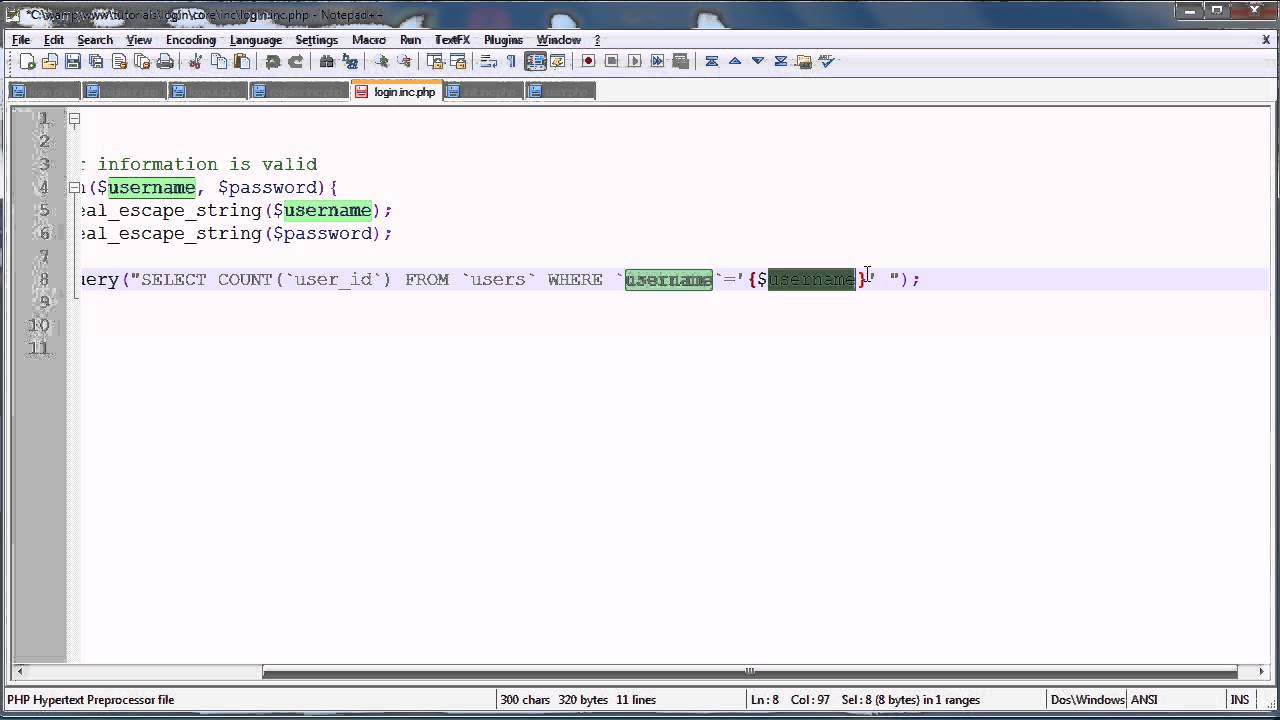Zoom in using the toolbar magnifier
This screenshot has width=1280, height=720.
point(381,61)
